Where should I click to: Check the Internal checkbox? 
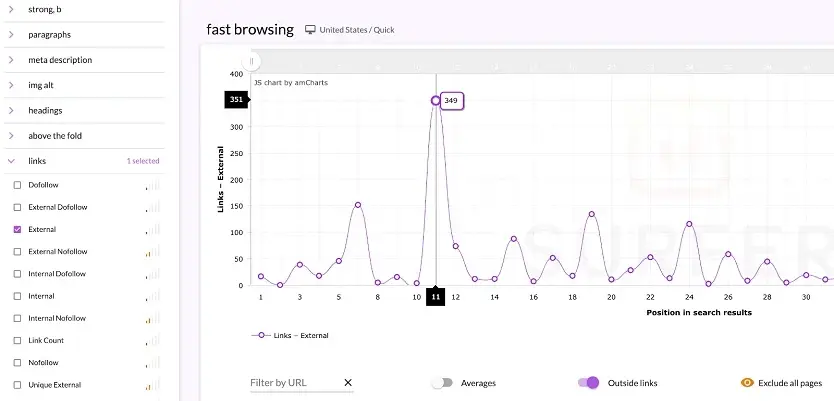(x=17, y=296)
